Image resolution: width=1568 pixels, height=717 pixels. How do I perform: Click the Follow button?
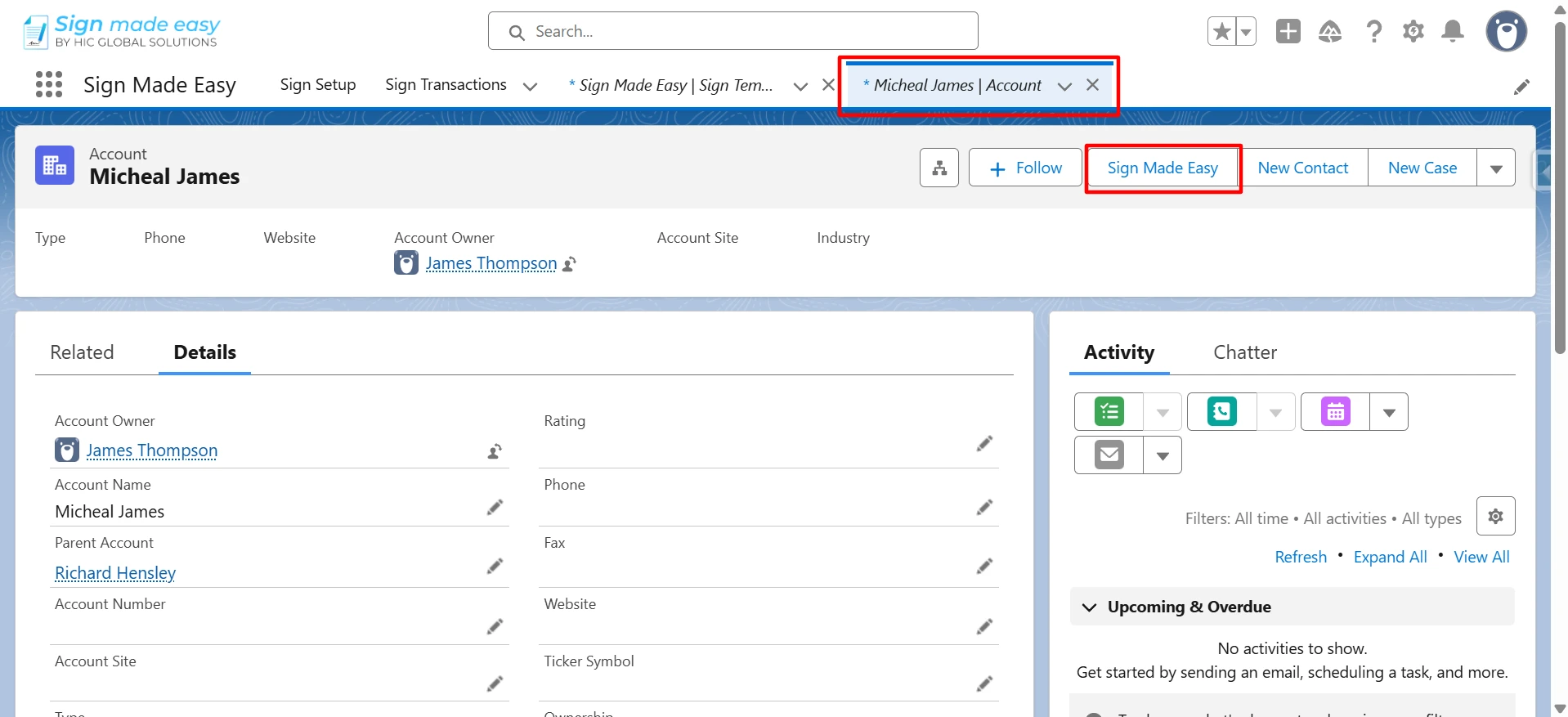[x=1026, y=168]
